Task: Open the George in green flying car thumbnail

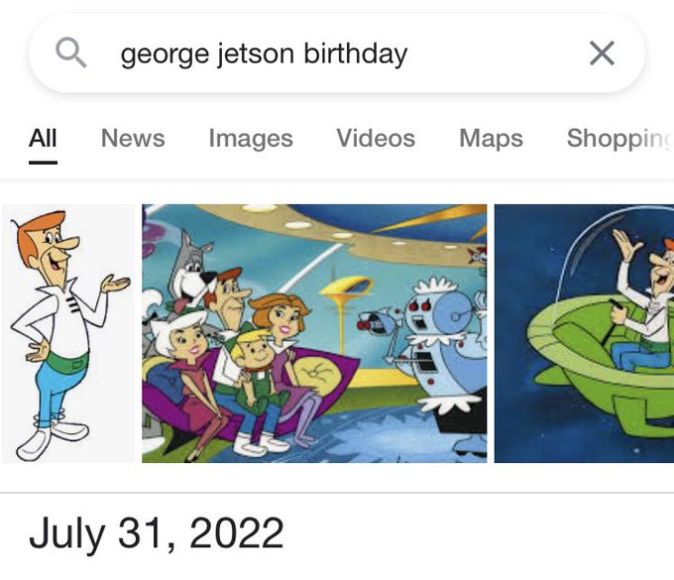Action: point(584,333)
